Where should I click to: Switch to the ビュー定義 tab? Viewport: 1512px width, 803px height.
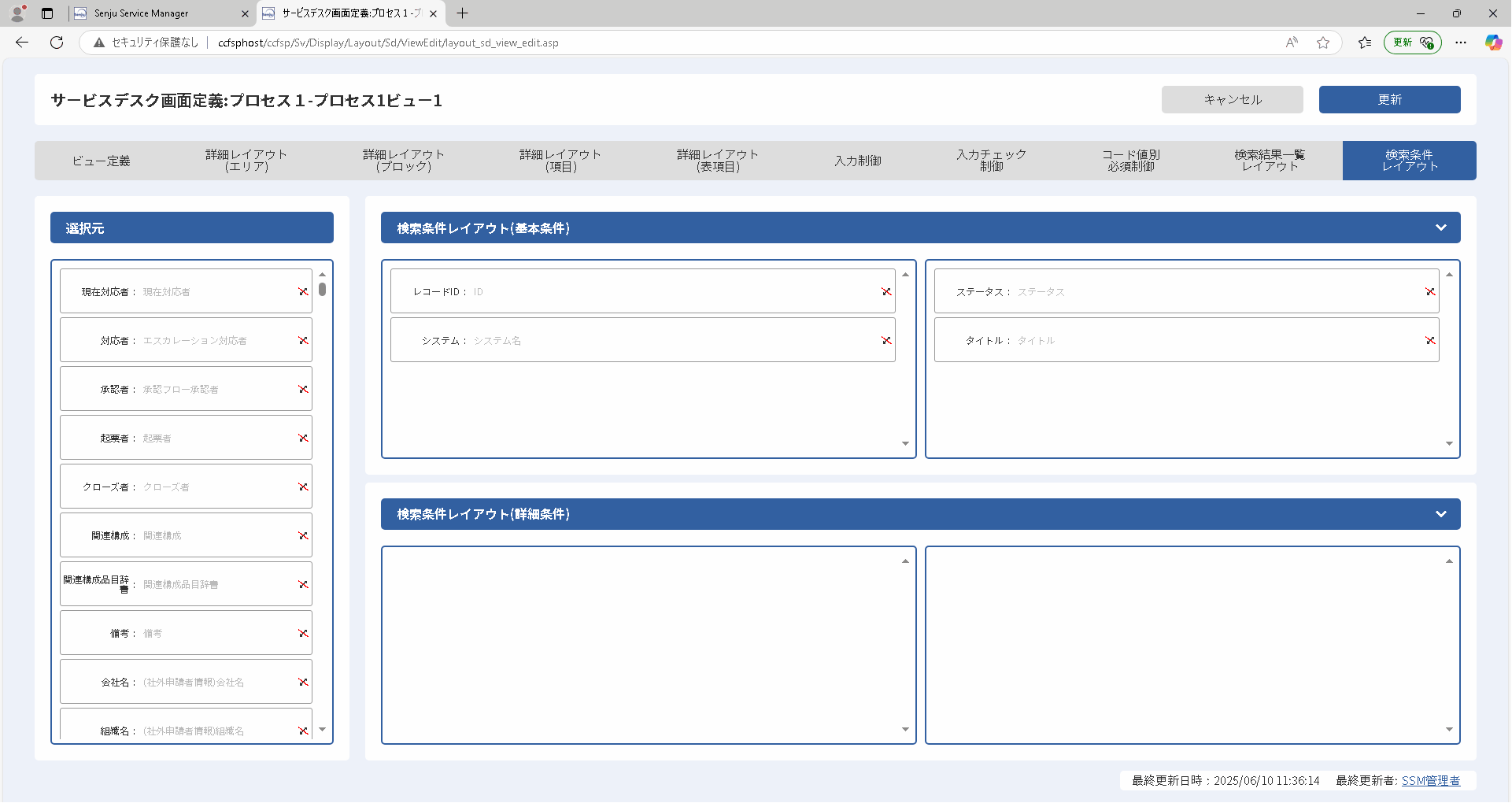[x=101, y=161]
